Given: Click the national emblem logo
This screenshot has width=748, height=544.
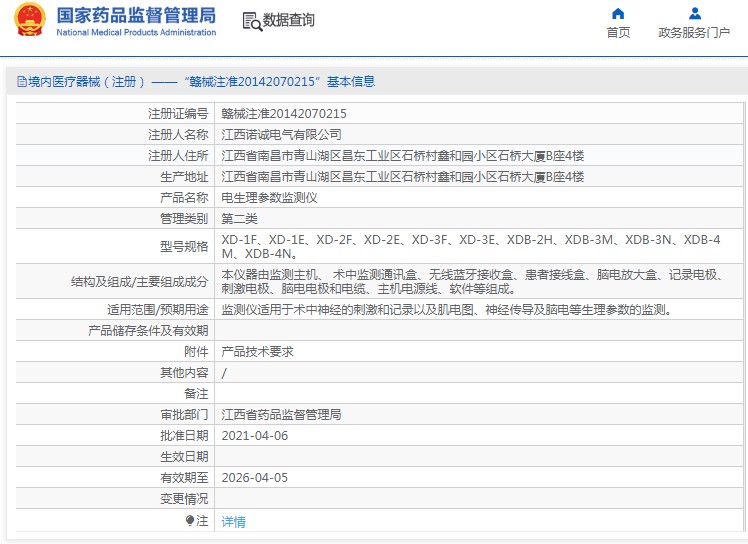Looking at the screenshot, I should (30, 20).
